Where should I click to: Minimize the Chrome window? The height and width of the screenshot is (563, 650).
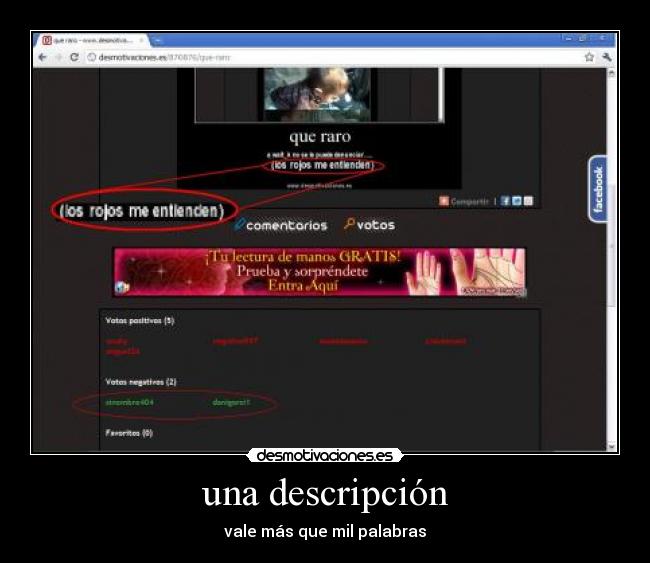[x=569, y=39]
